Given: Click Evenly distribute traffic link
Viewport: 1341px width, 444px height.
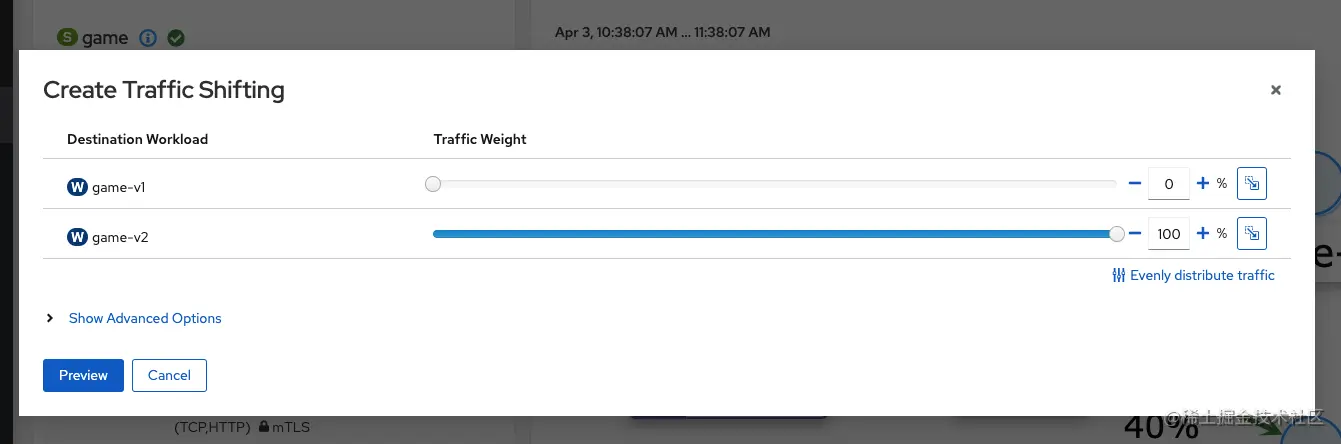Looking at the screenshot, I should pyautogui.click(x=1202, y=275).
